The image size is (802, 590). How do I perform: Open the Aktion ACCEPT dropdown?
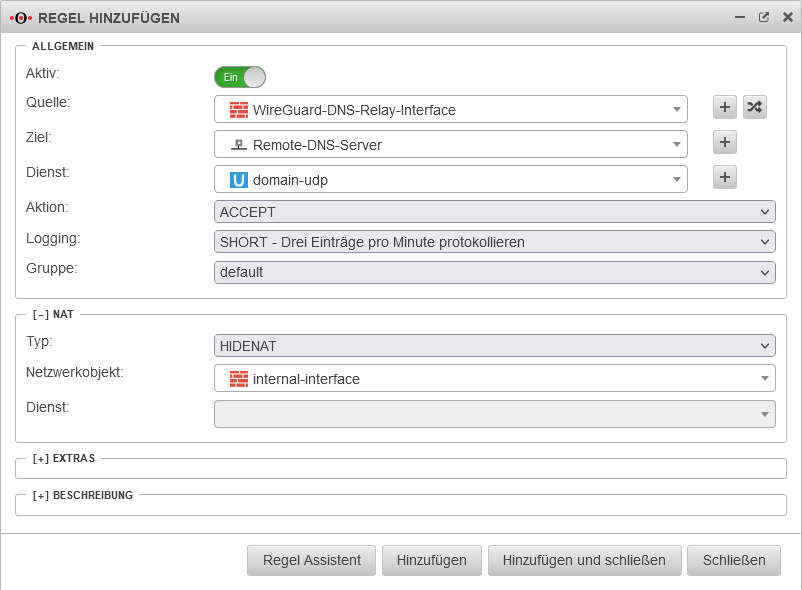tap(494, 212)
